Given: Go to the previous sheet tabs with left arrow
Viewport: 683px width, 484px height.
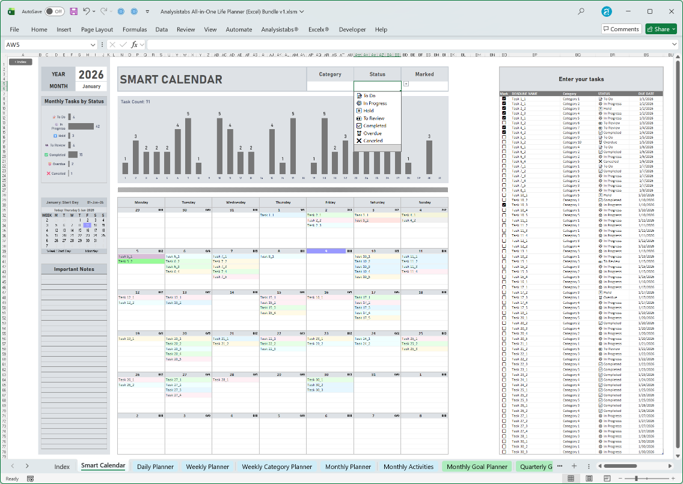Looking at the screenshot, I should point(12,466).
